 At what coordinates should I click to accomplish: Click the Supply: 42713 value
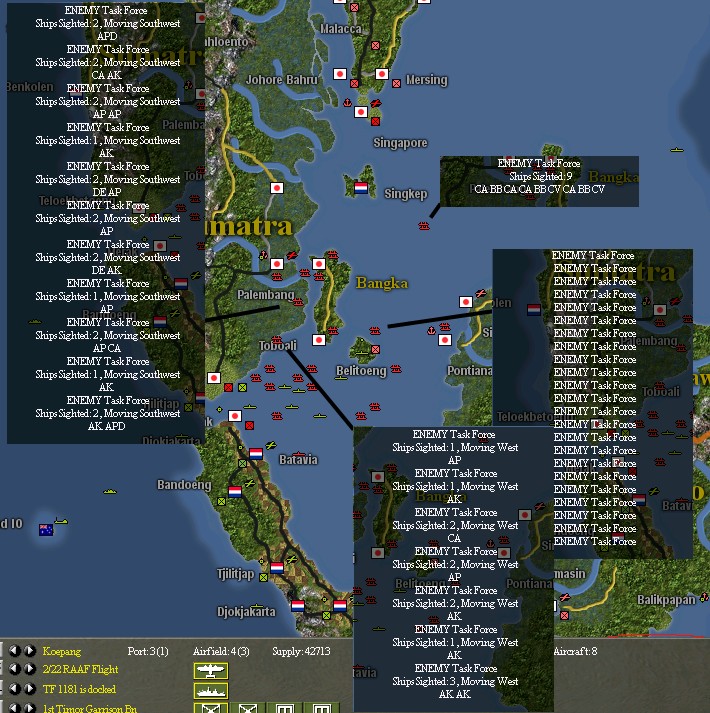pos(301,651)
